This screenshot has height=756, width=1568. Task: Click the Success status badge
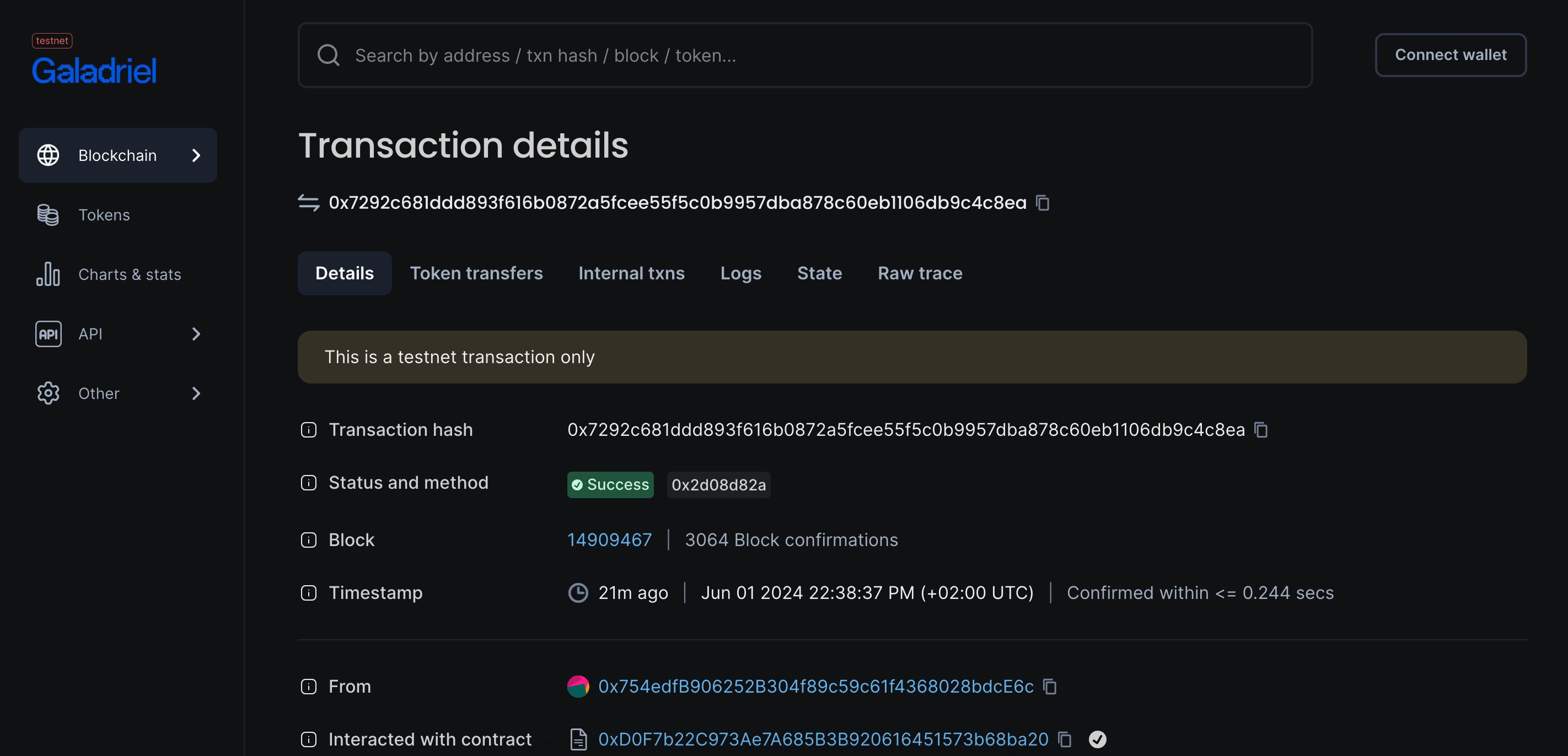pos(610,485)
